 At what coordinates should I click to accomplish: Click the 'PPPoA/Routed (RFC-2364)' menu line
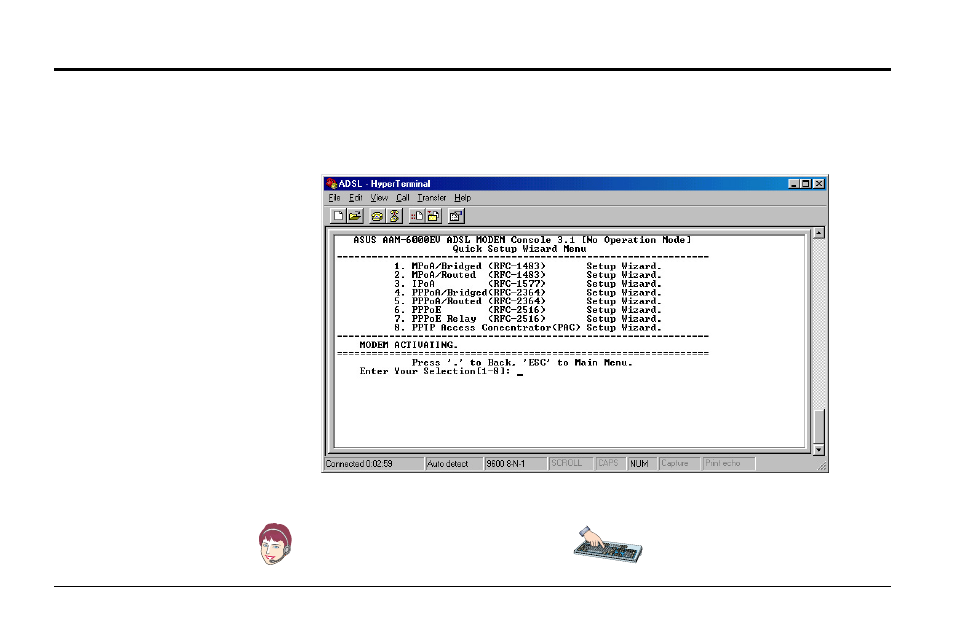coord(527,301)
